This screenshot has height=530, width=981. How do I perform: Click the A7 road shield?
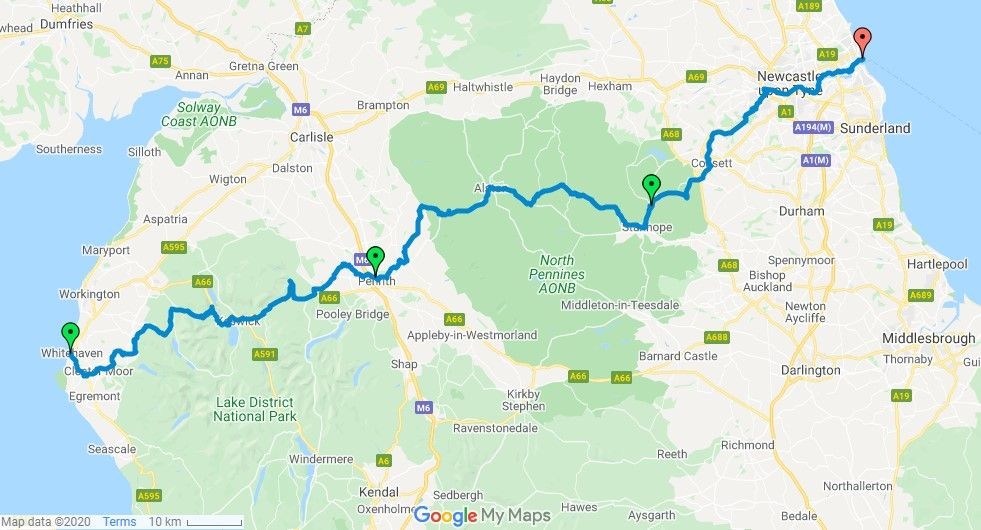(x=303, y=29)
